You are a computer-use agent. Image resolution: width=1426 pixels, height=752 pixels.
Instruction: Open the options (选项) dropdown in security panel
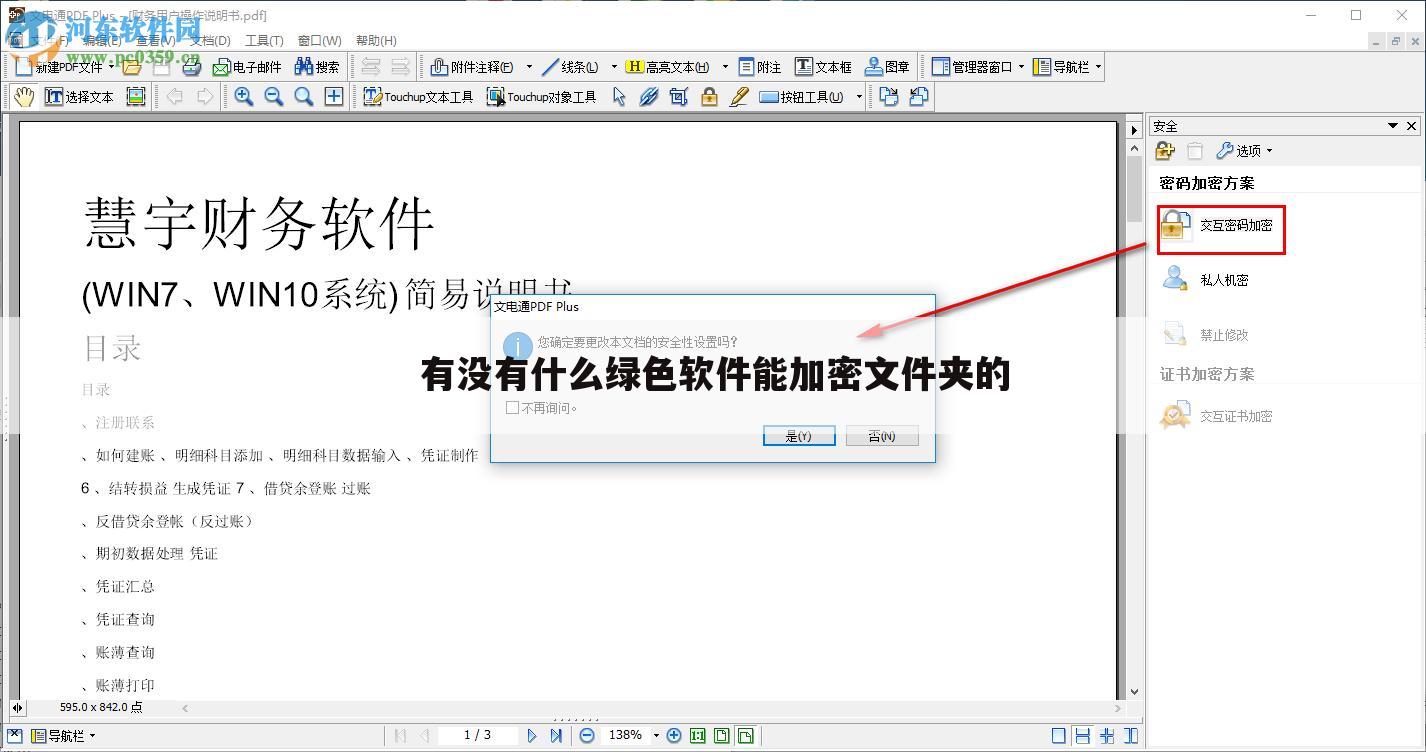point(1245,151)
